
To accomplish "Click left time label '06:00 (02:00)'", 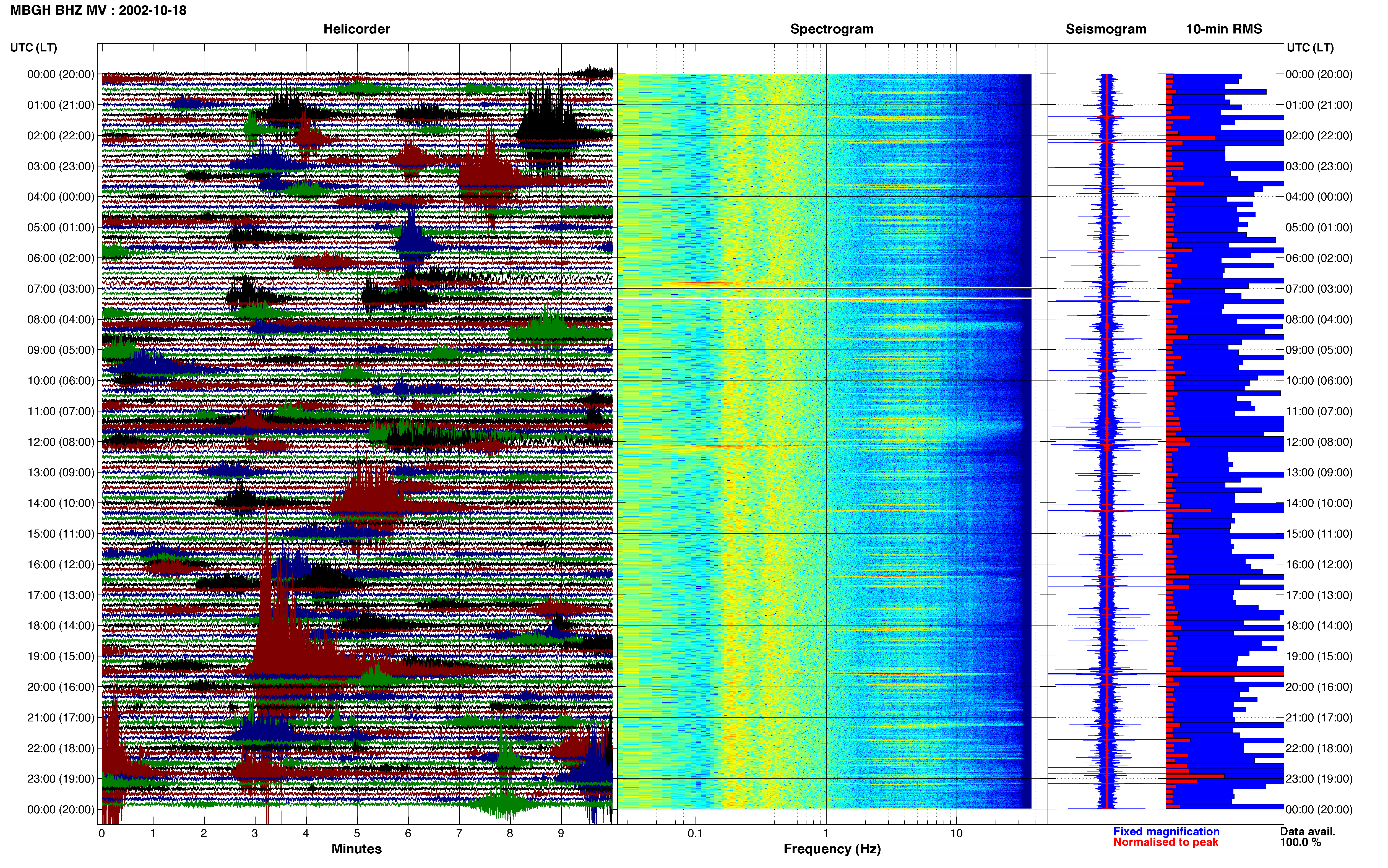I will pyautogui.click(x=61, y=258).
